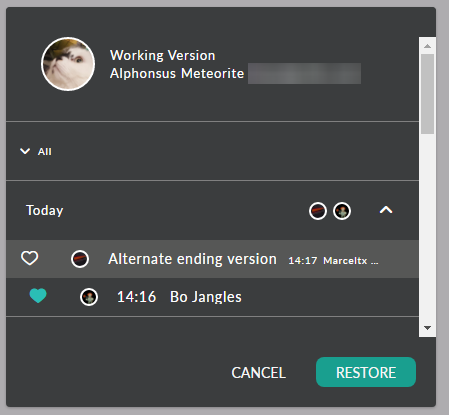Click the scrollbar down arrow

[x=427, y=328]
